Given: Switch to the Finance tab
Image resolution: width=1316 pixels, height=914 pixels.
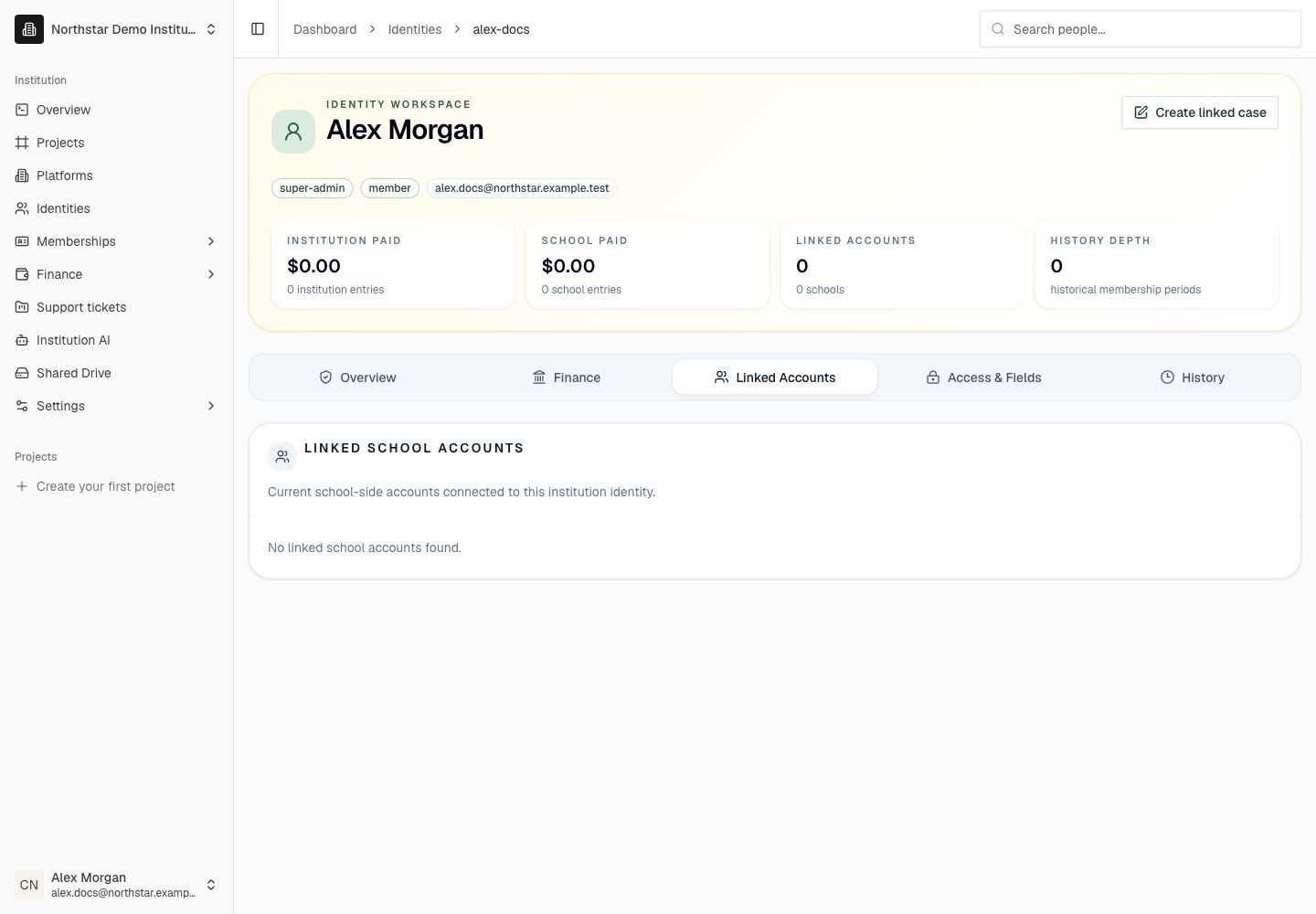Looking at the screenshot, I should [567, 377].
